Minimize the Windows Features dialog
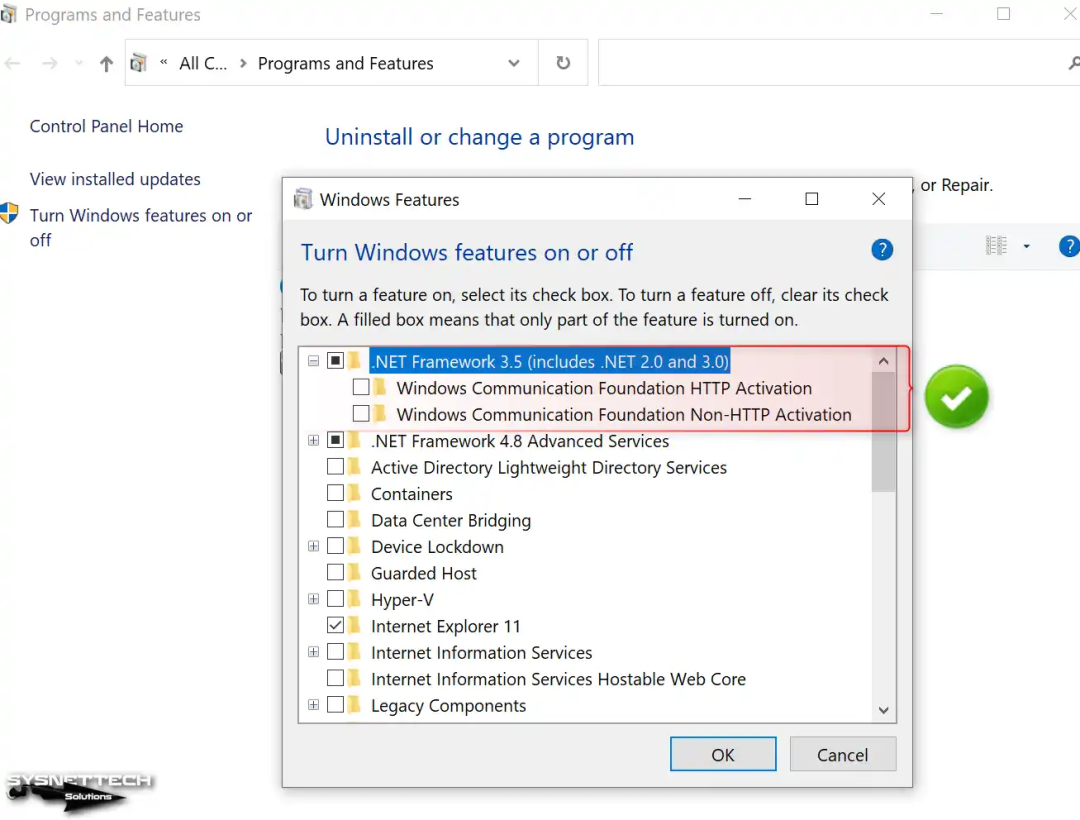Screen dimensions: 1080x820 point(745,199)
